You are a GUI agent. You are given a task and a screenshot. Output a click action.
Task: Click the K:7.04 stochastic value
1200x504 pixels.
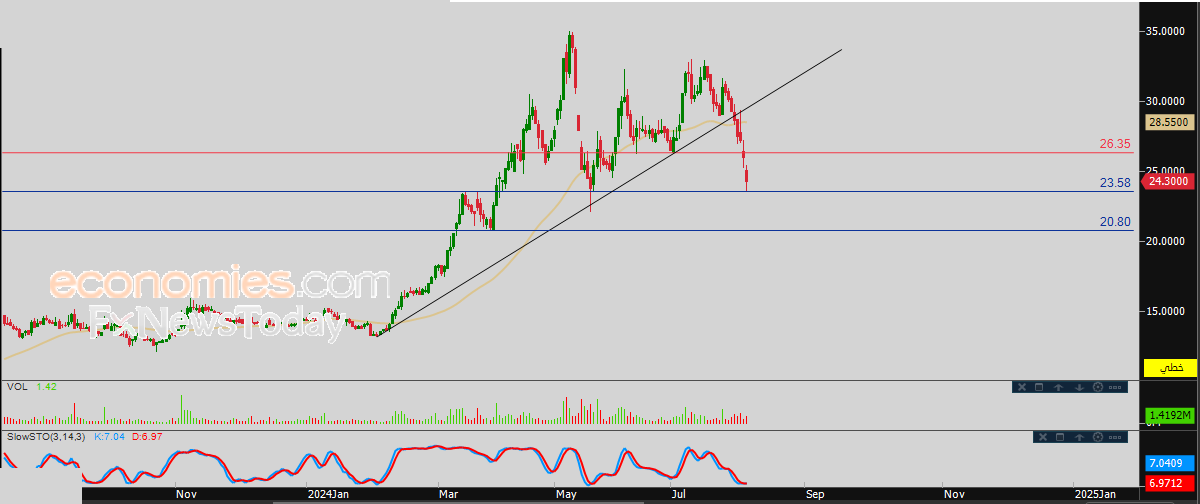coord(108,437)
